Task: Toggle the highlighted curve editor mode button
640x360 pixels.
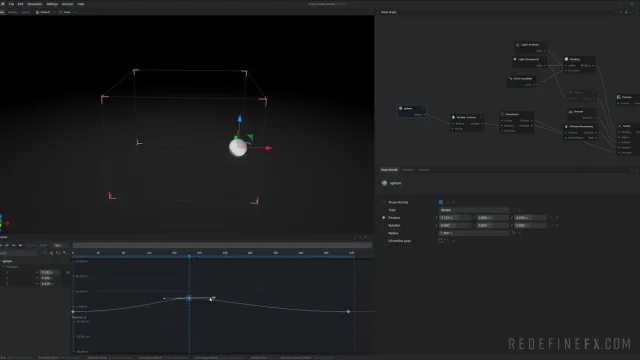Action: (44, 253)
